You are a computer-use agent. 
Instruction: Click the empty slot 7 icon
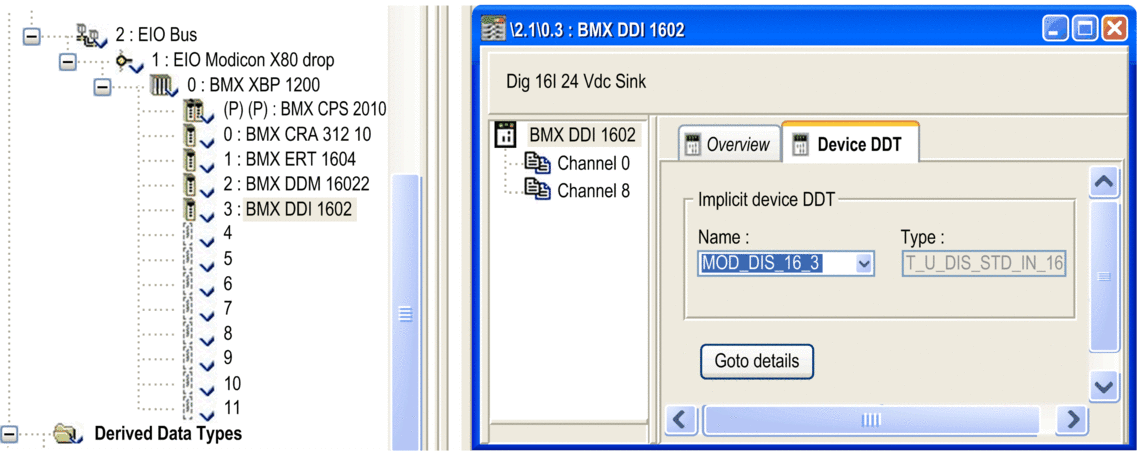[197, 310]
